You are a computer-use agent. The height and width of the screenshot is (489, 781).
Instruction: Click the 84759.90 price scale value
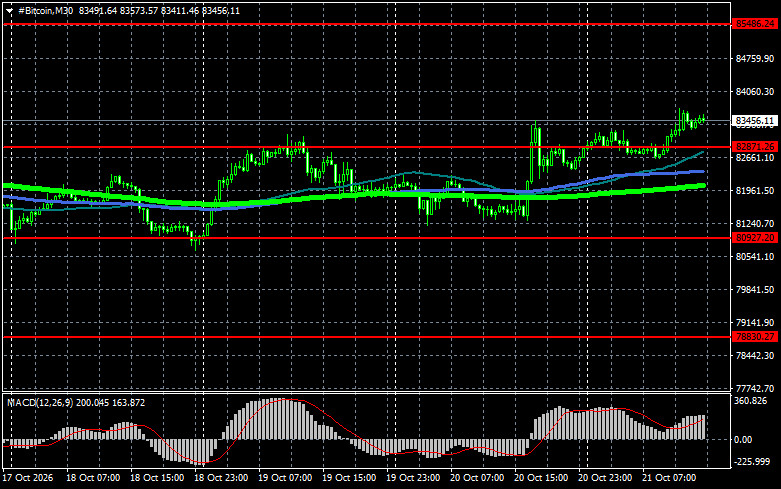[x=755, y=59]
